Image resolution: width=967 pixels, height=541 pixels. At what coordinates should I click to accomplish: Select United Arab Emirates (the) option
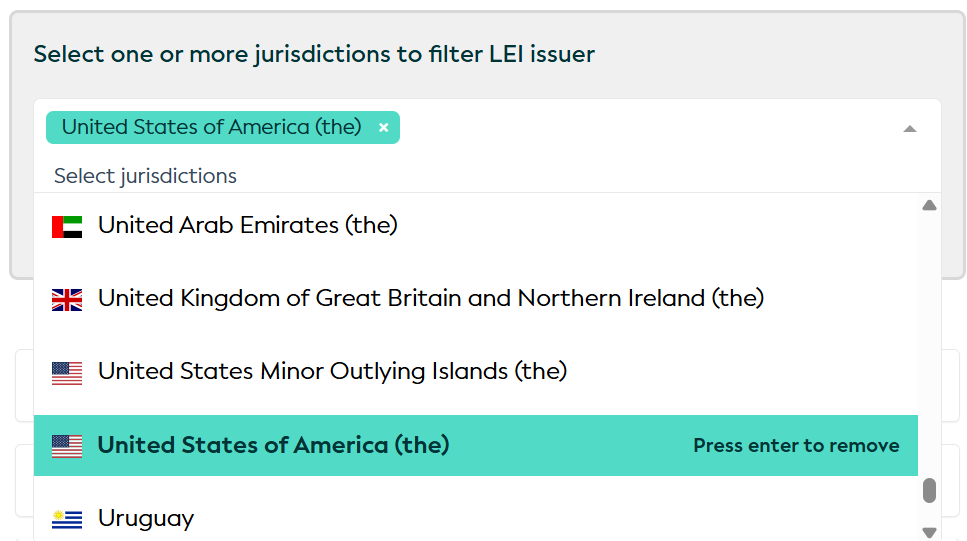pyautogui.click(x=248, y=226)
